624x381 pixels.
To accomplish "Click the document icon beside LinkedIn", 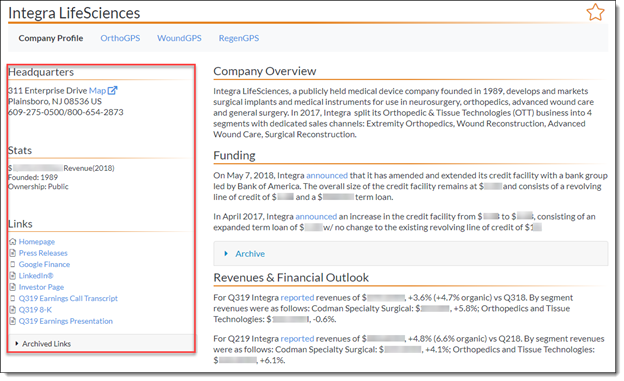I will tap(13, 275).
